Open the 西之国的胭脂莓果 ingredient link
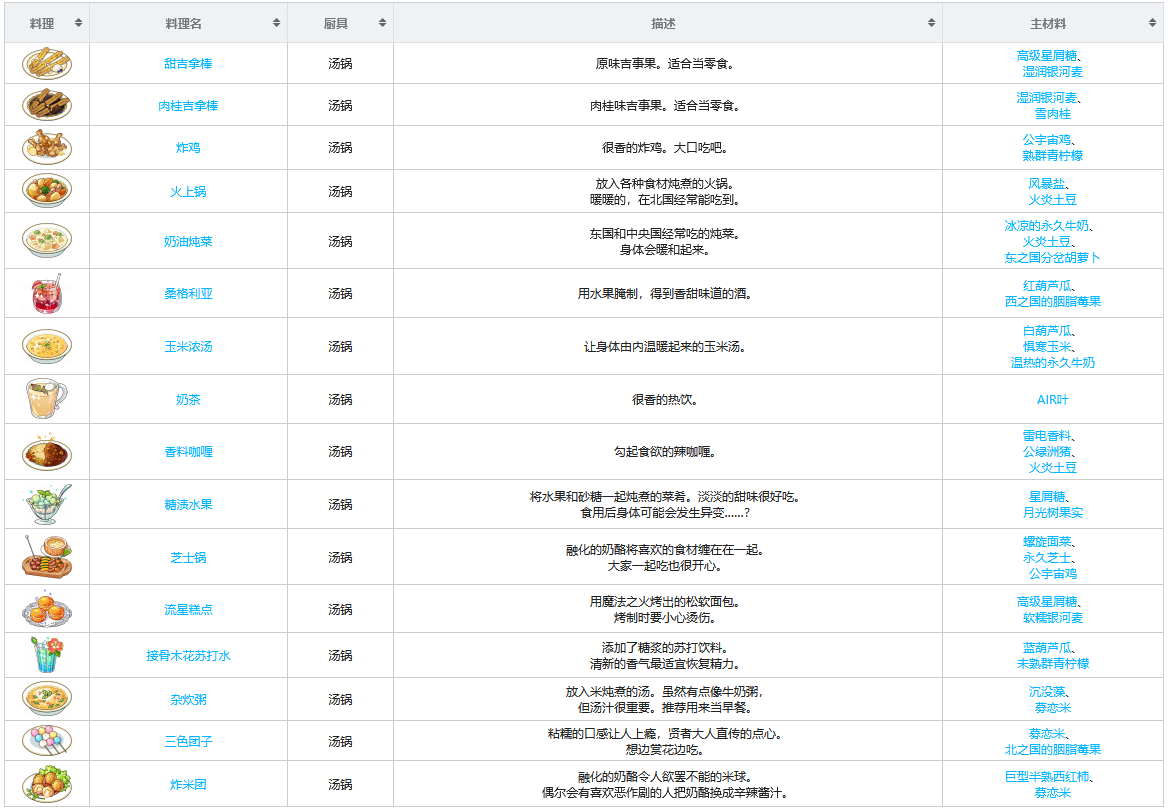This screenshot has width=1169, height=811. point(1052,301)
